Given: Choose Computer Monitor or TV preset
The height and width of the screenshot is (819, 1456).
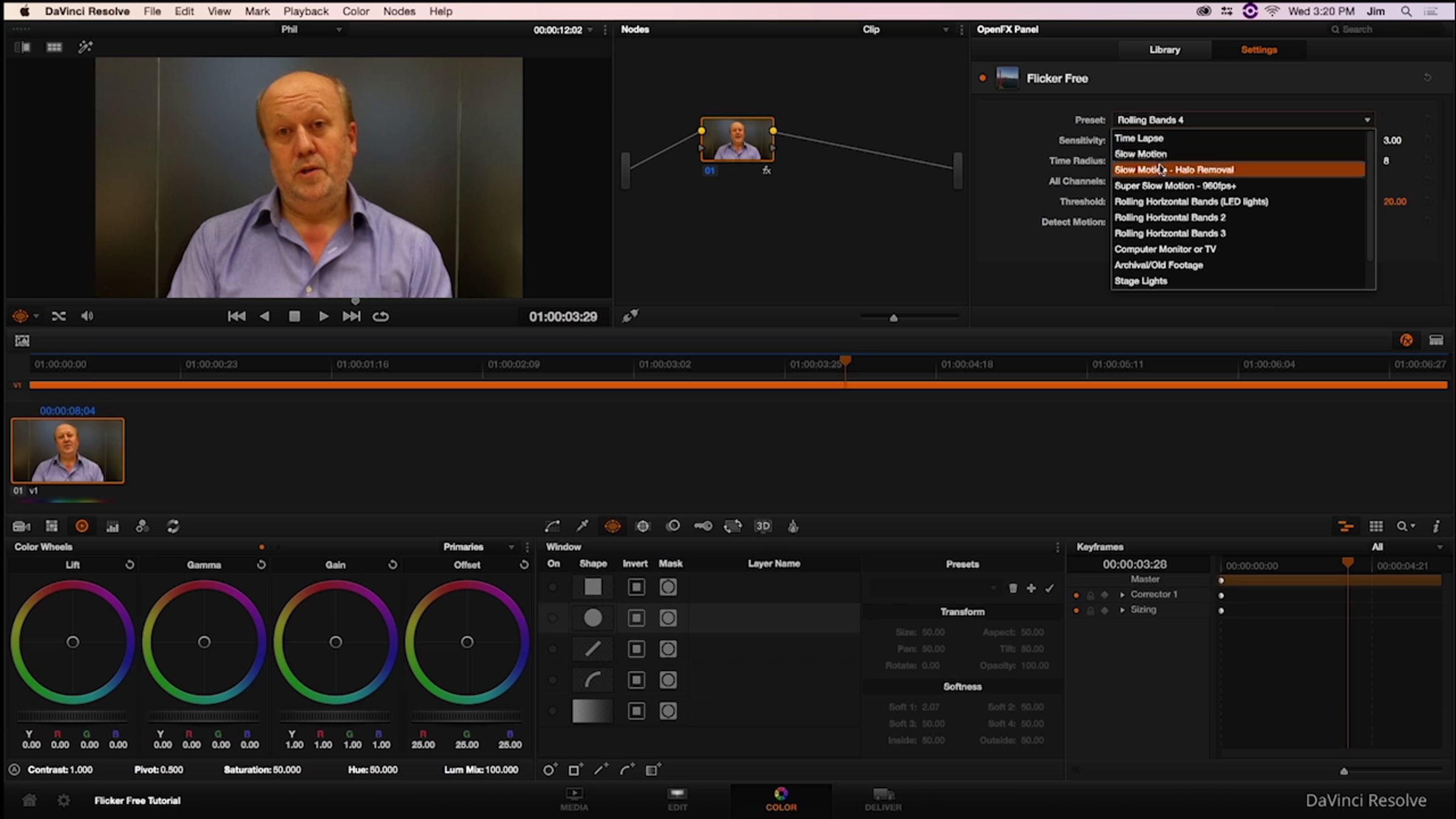Looking at the screenshot, I should (x=1239, y=249).
